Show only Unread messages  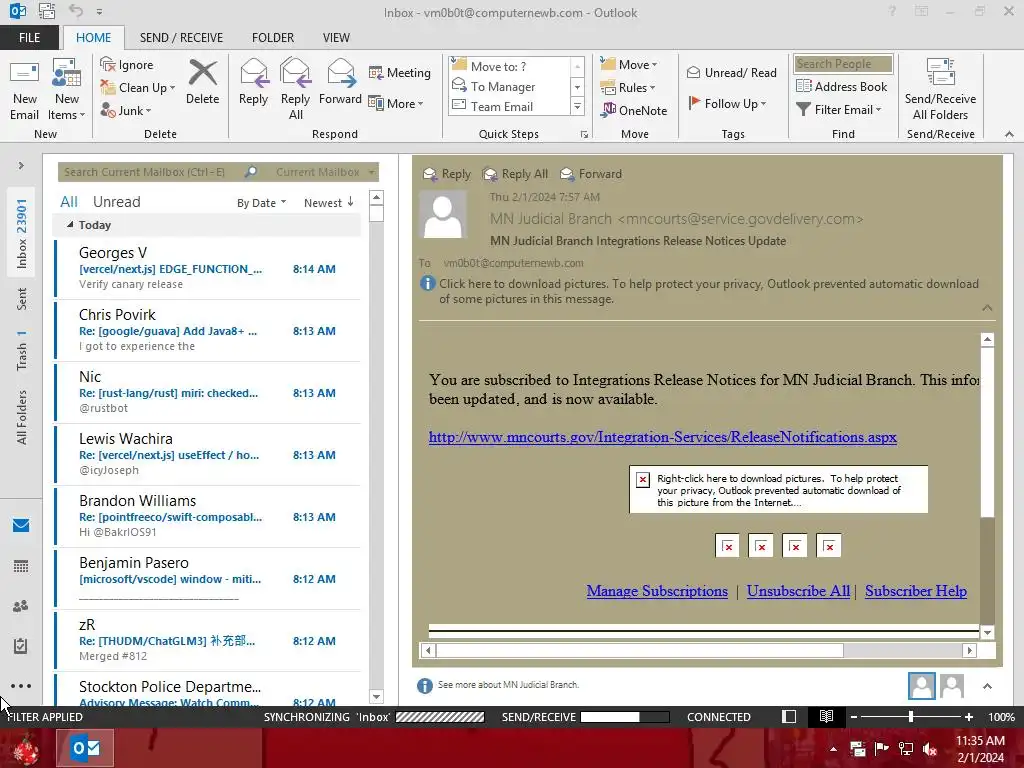click(116, 202)
